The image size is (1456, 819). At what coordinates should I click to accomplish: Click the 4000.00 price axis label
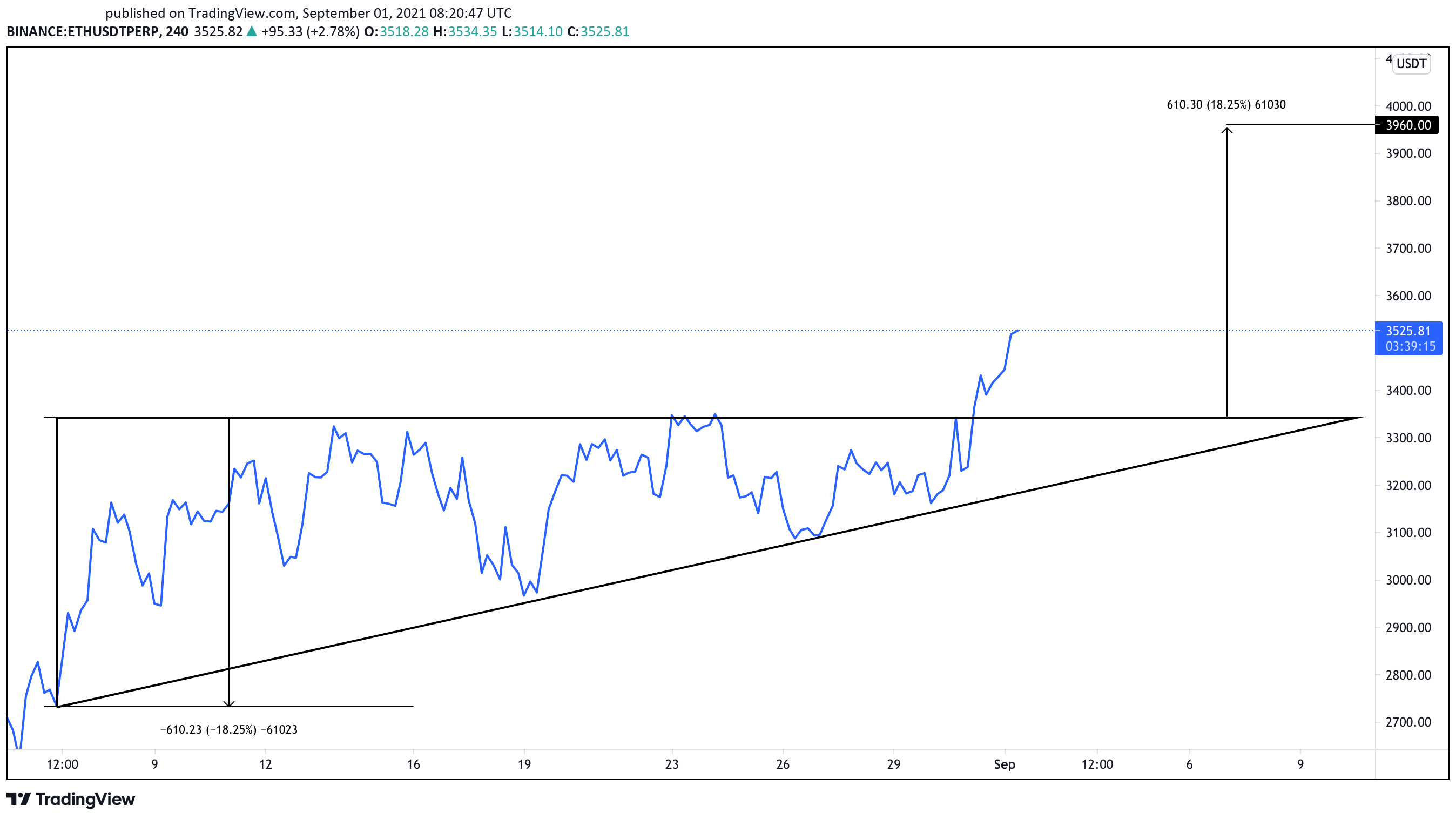pyautogui.click(x=1408, y=106)
